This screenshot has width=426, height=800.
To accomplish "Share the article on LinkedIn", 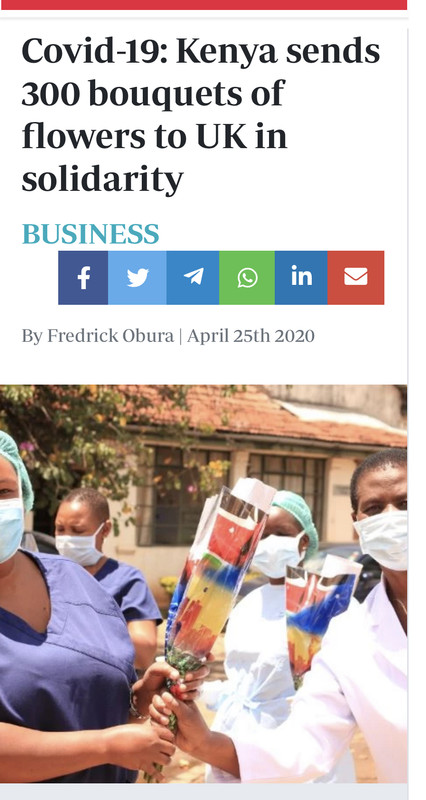I will pos(301,278).
